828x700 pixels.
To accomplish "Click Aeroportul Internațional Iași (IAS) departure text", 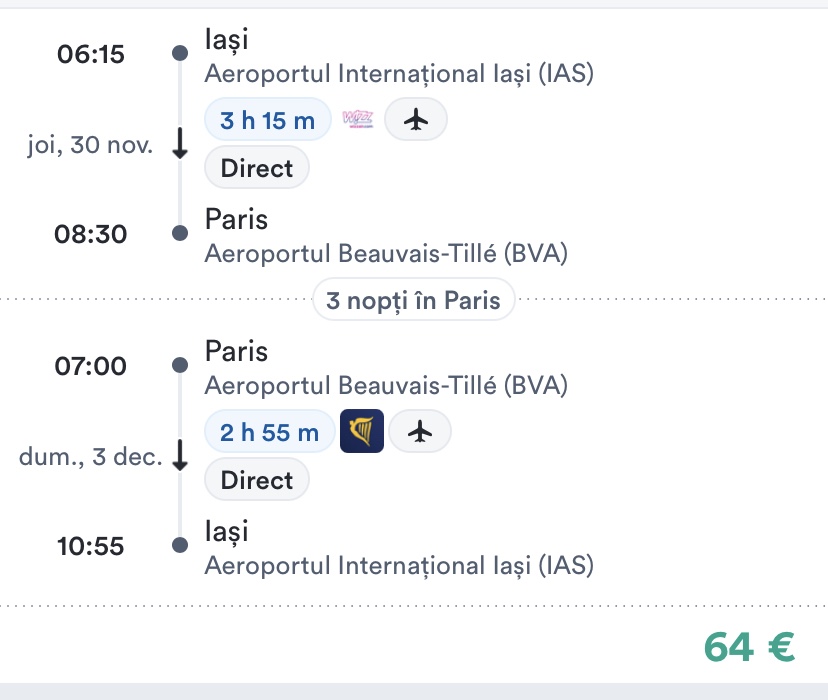I will 399,74.
